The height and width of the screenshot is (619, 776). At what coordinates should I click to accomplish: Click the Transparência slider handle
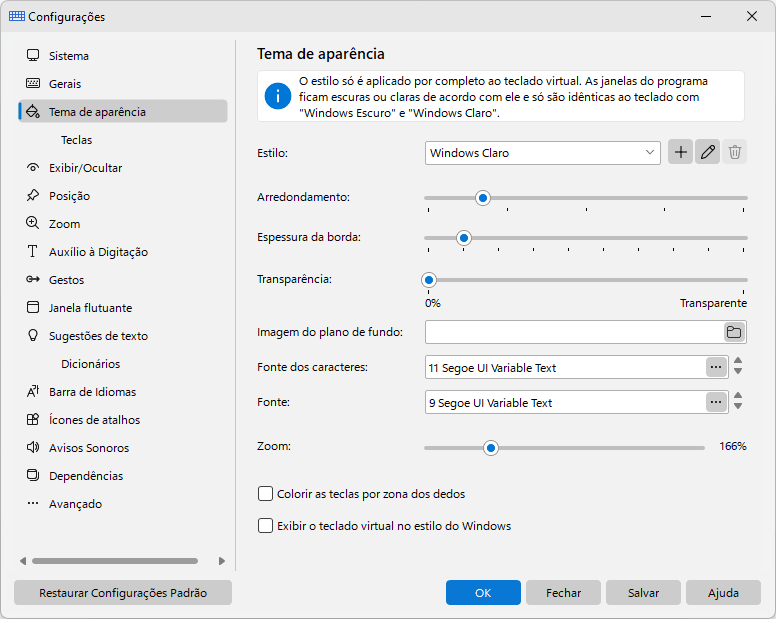[429, 280]
